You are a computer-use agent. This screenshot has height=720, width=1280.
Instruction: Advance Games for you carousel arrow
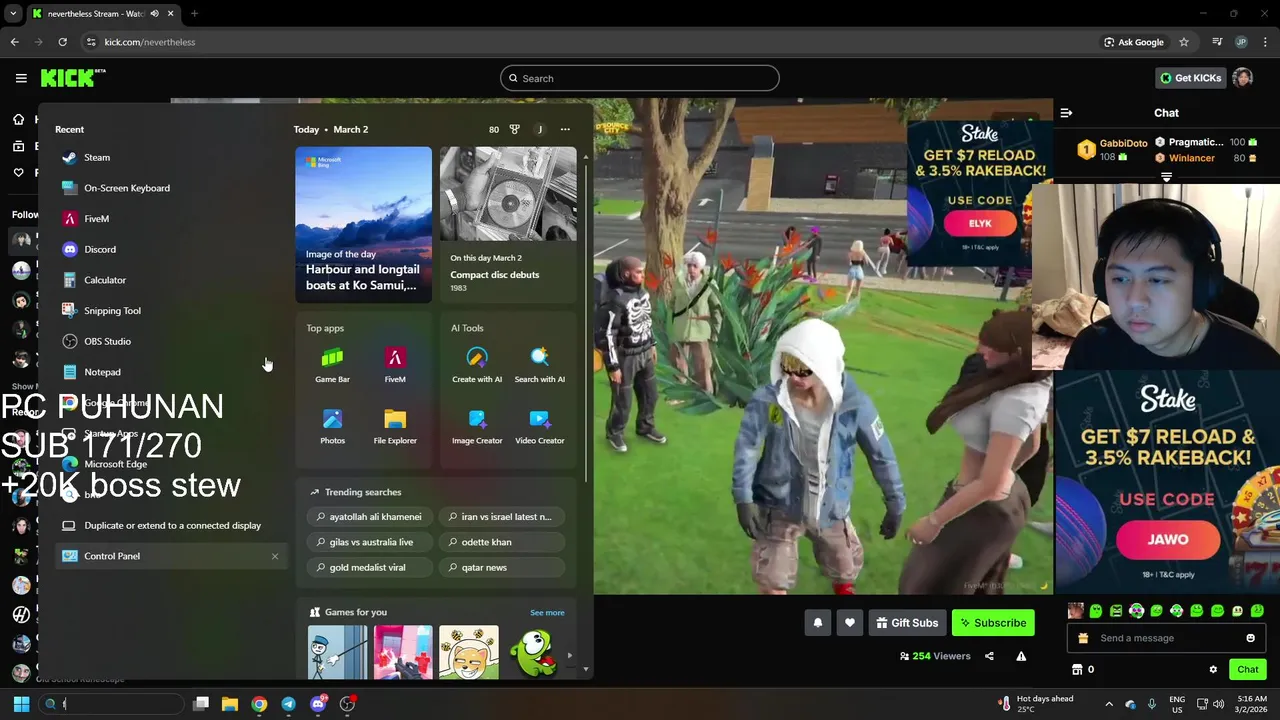tap(570, 656)
